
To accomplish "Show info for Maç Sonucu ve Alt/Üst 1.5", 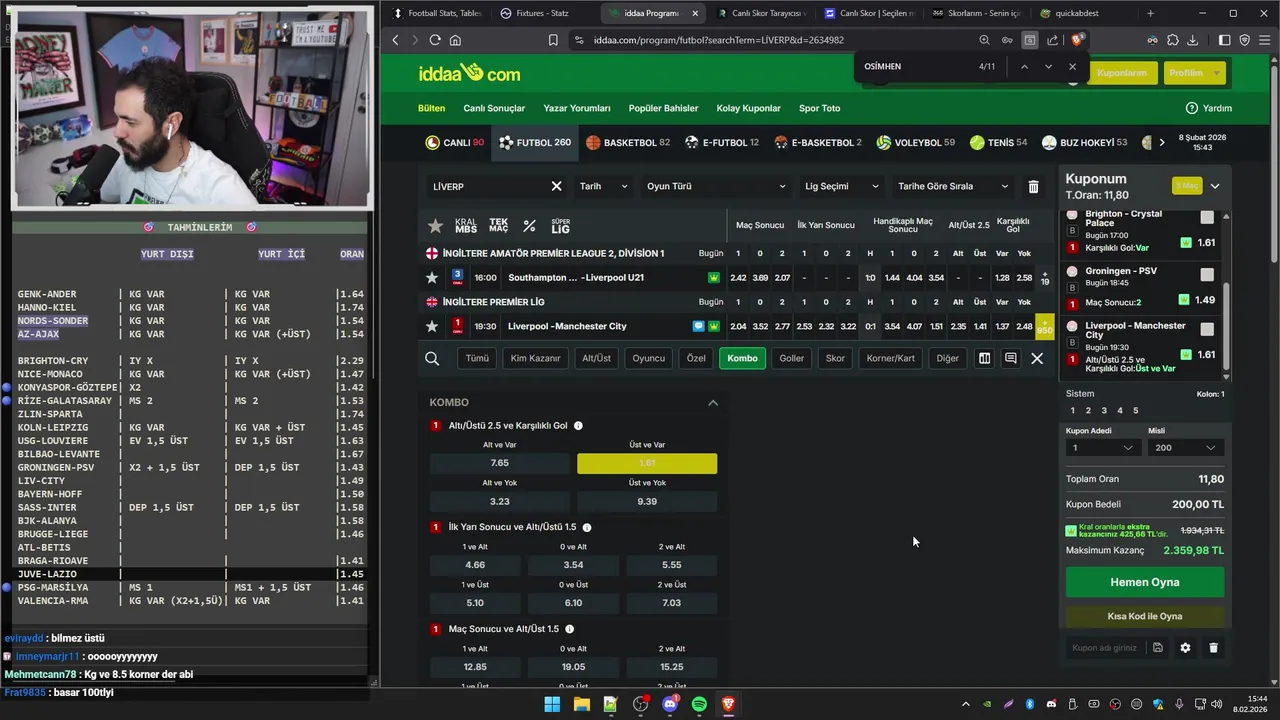I will click(x=569, y=629).
